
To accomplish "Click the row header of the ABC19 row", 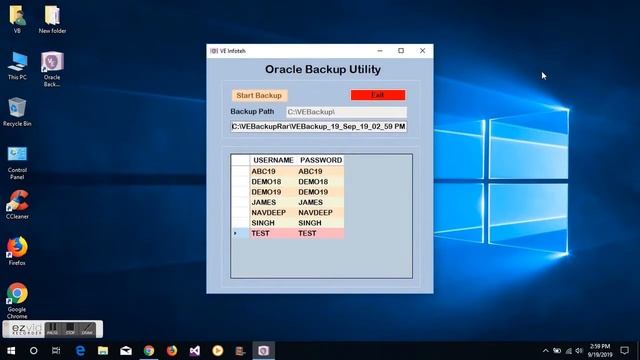I will [x=240, y=171].
